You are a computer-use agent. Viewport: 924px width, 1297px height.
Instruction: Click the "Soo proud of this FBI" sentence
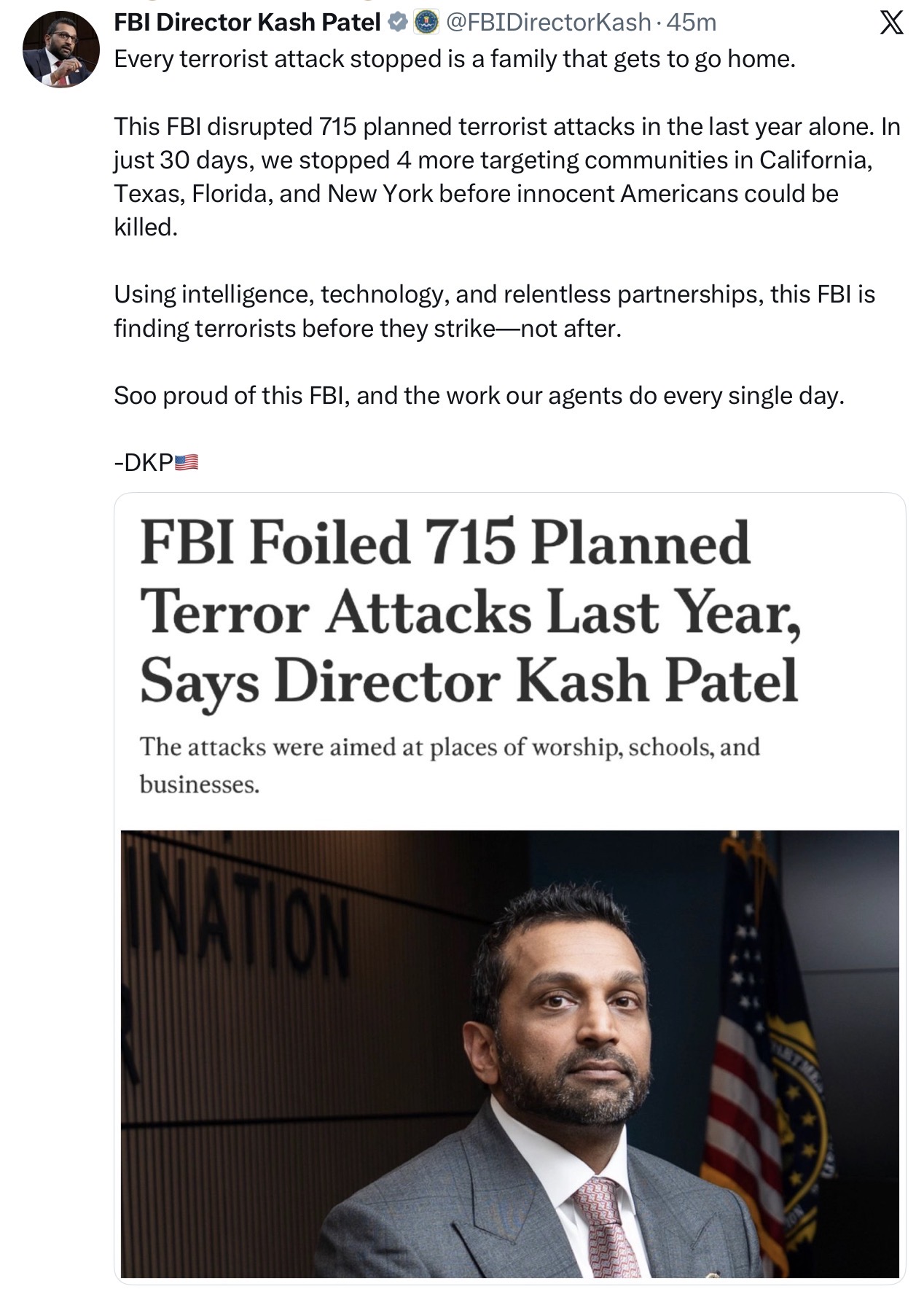[x=479, y=395]
